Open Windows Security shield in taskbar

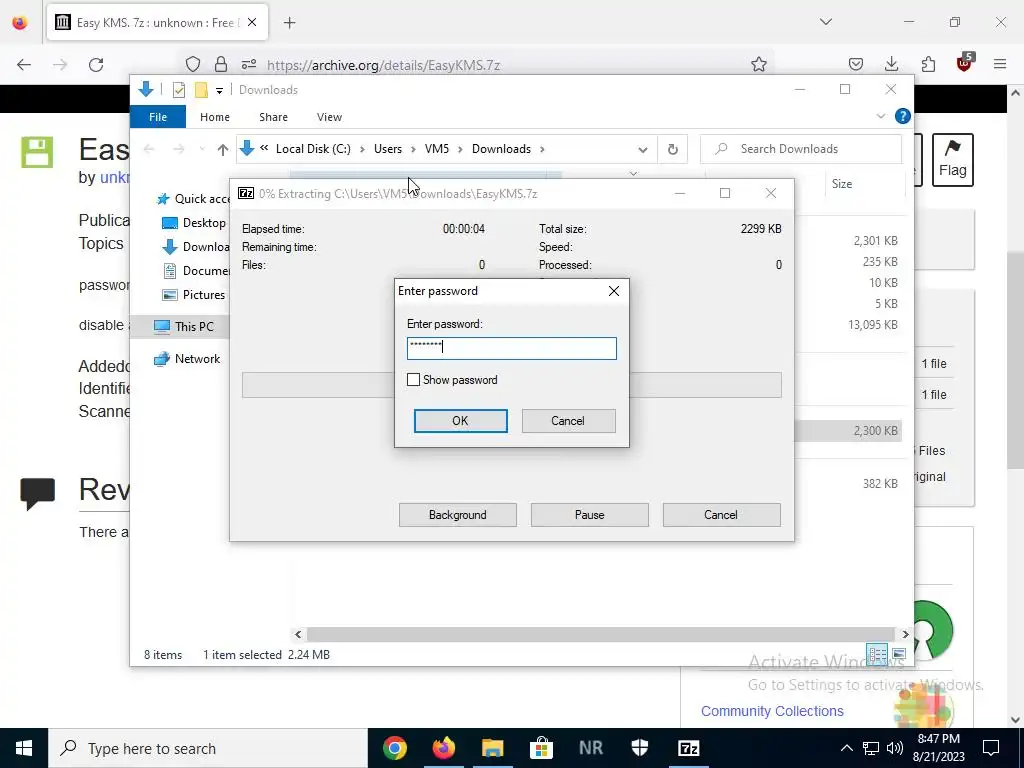(x=639, y=748)
